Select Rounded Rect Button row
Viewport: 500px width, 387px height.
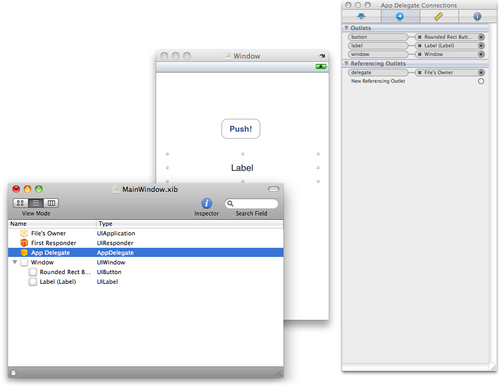pos(146,272)
